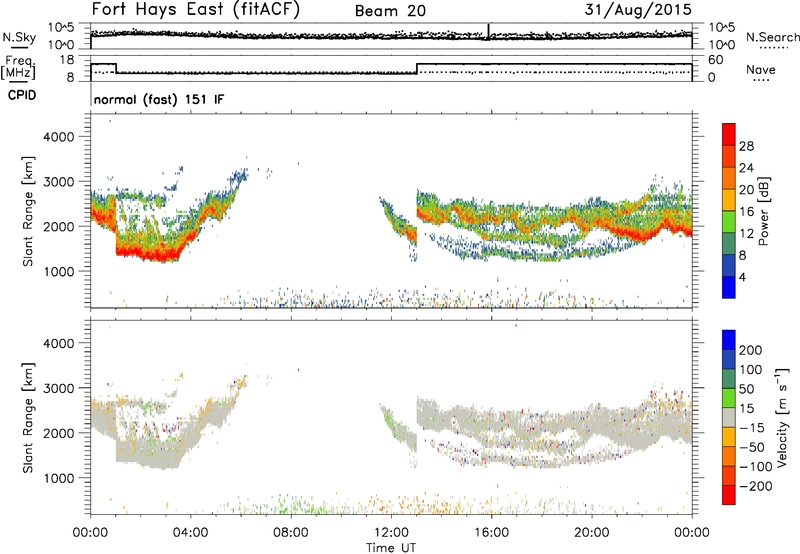
Task: Click the frequency step-up line near 13:00
Action: (417, 69)
